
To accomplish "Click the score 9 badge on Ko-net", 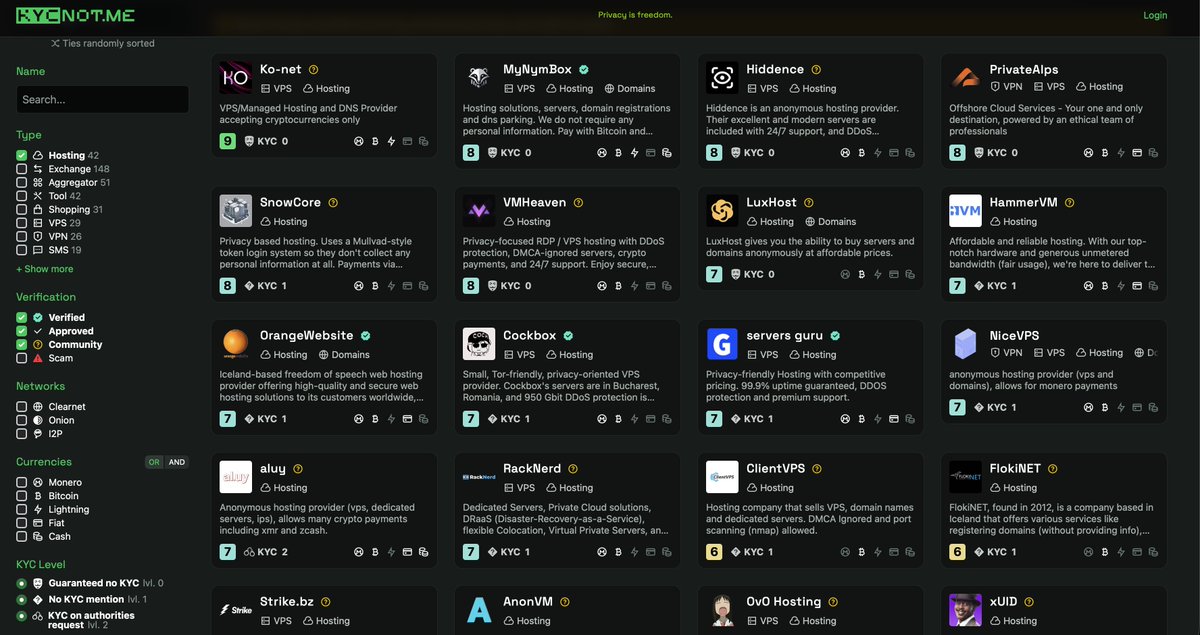I will 228,141.
